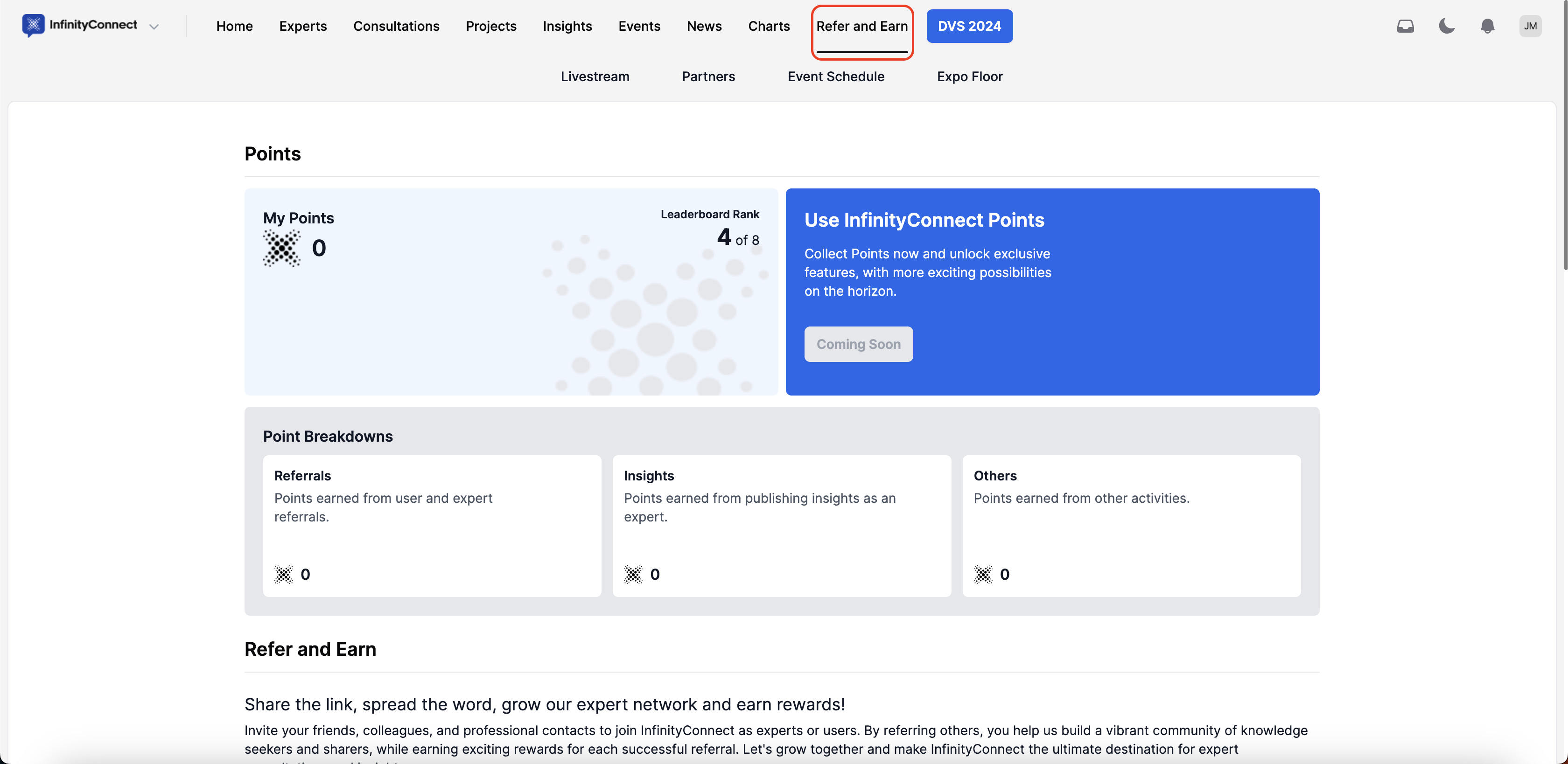Expand the InfinityConnect workspace chevron
1568x764 pixels.
[x=154, y=27]
